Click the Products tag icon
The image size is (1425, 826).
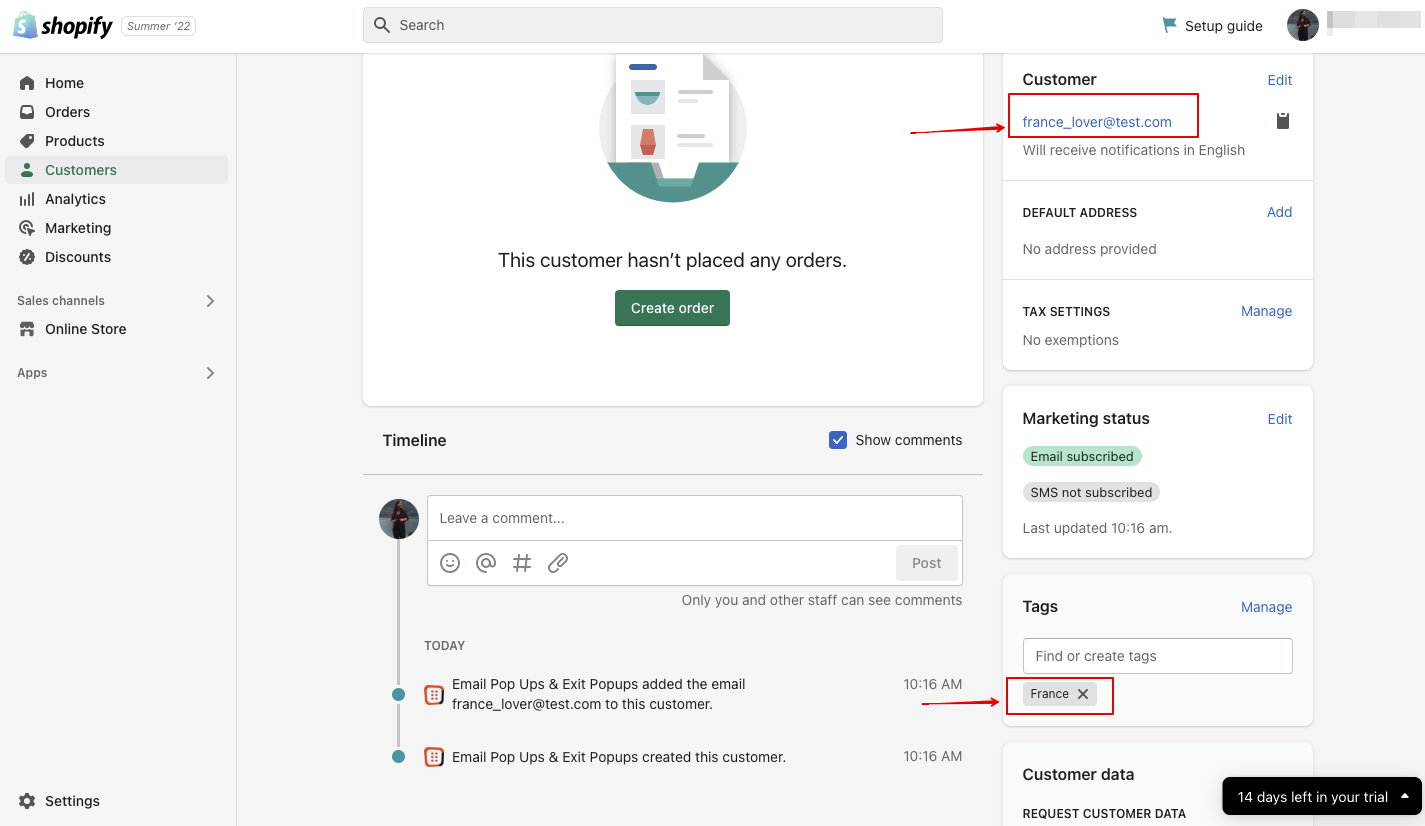coord(27,141)
